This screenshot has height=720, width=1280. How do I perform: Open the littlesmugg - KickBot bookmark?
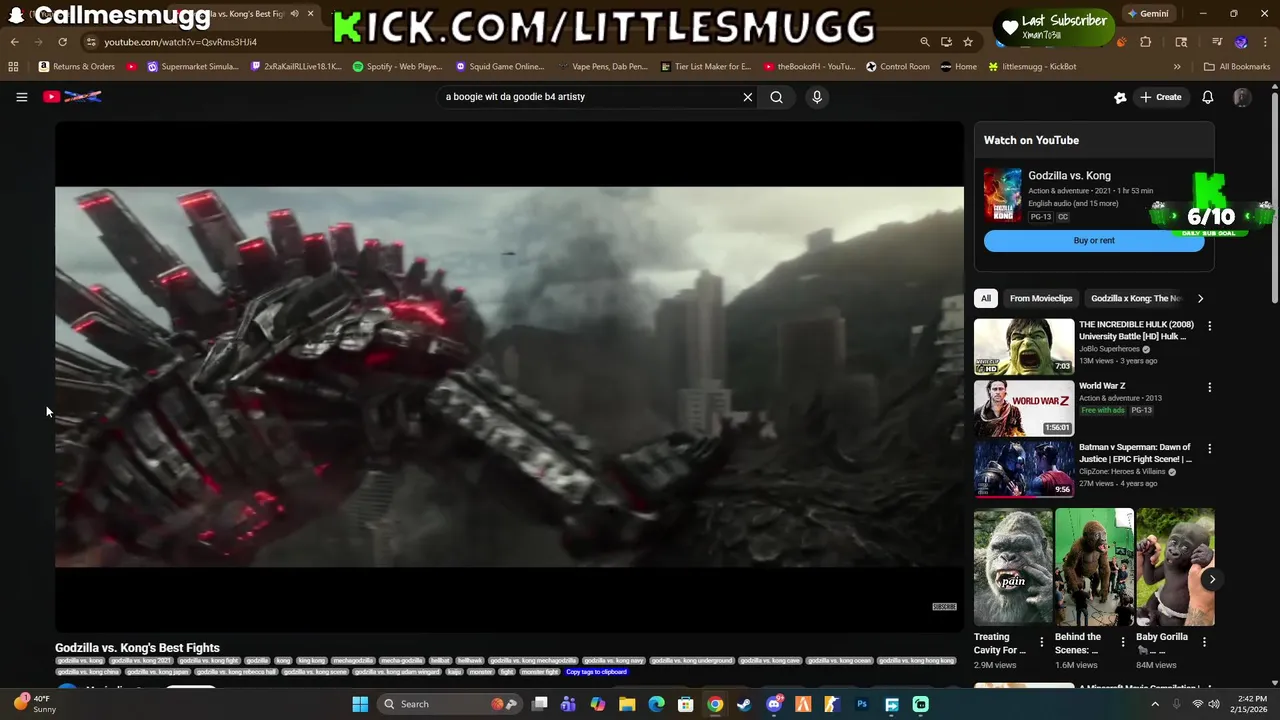[1032, 67]
